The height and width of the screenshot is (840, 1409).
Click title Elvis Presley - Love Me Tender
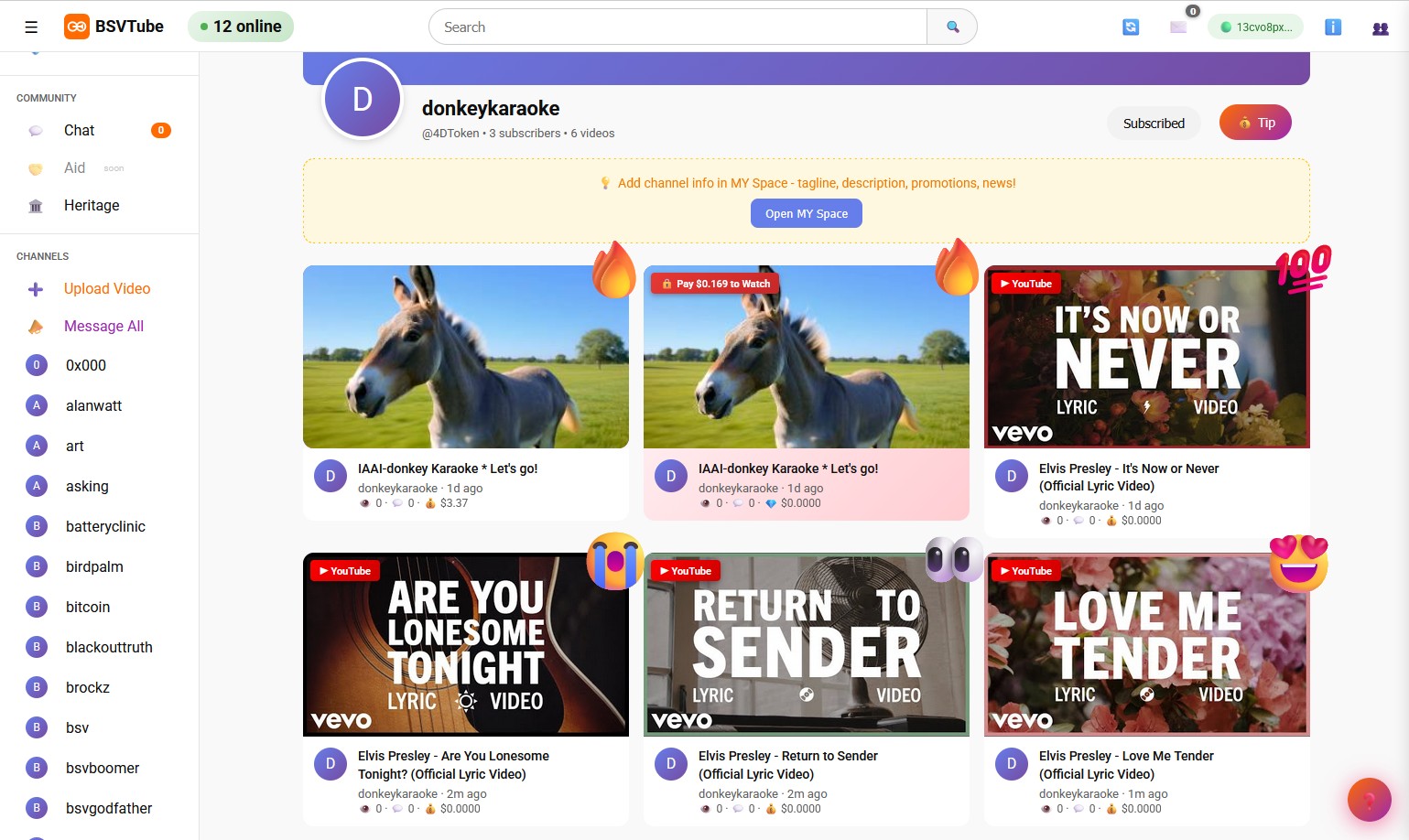1126,764
